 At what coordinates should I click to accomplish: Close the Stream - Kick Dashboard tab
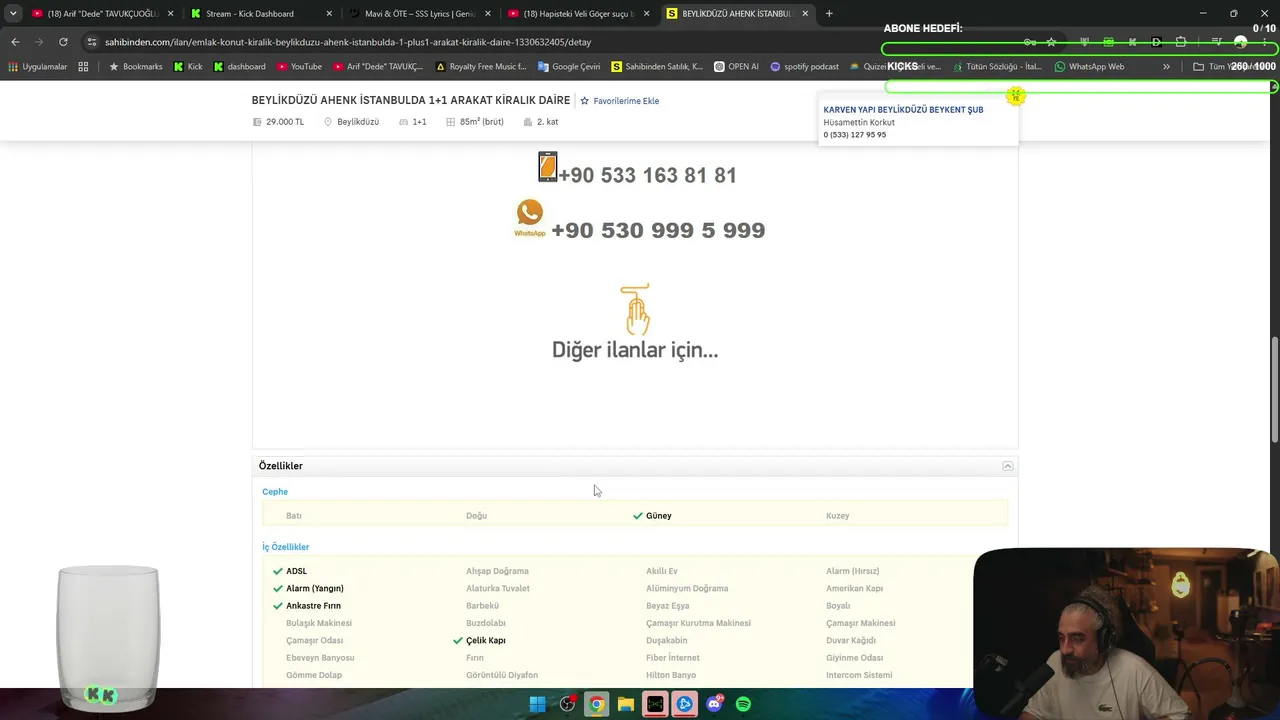click(329, 14)
